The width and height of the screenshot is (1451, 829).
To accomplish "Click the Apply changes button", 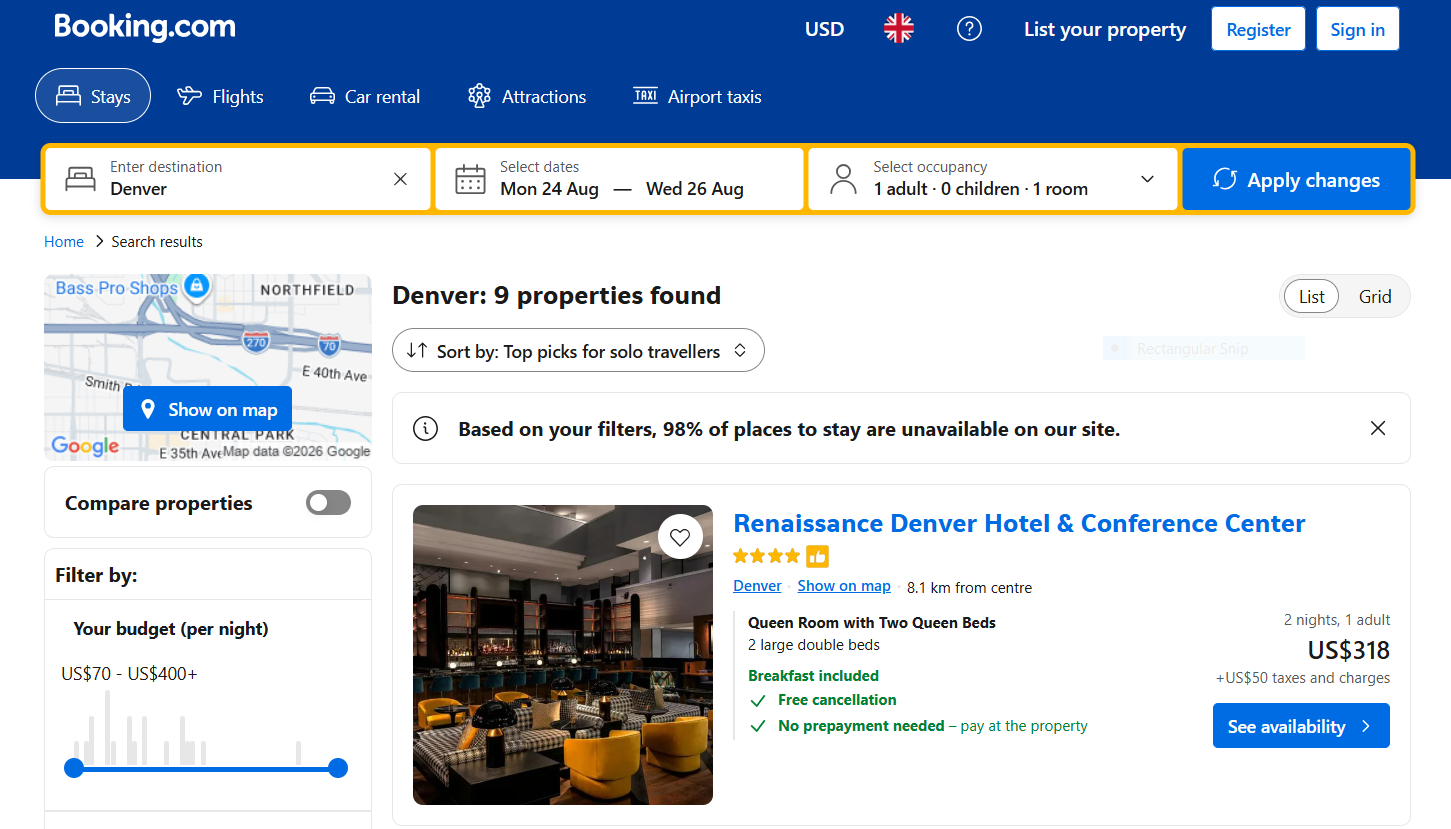I will 1296,179.
